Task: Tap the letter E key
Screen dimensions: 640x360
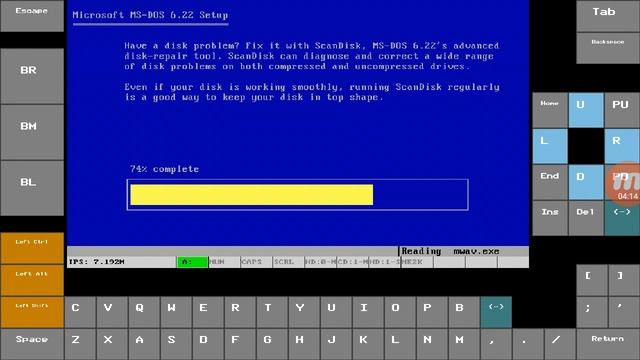Action: click(x=208, y=312)
